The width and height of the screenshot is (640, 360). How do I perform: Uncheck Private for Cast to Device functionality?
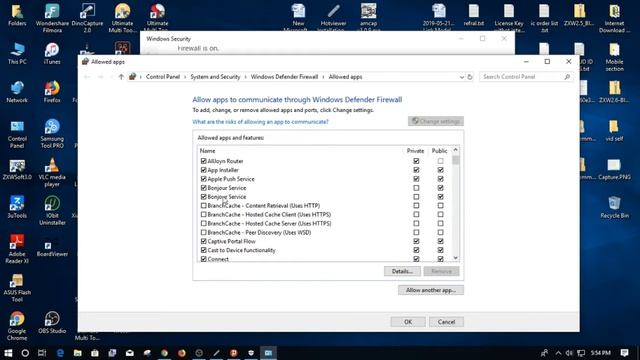click(x=416, y=250)
